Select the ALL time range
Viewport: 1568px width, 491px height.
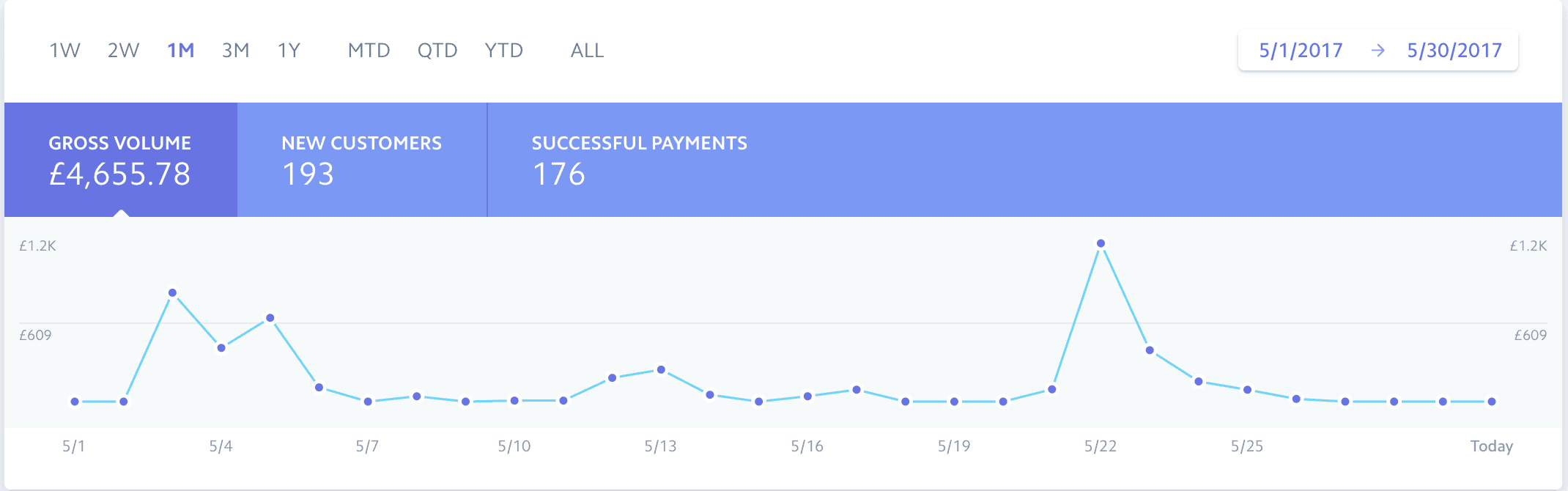pyautogui.click(x=587, y=51)
